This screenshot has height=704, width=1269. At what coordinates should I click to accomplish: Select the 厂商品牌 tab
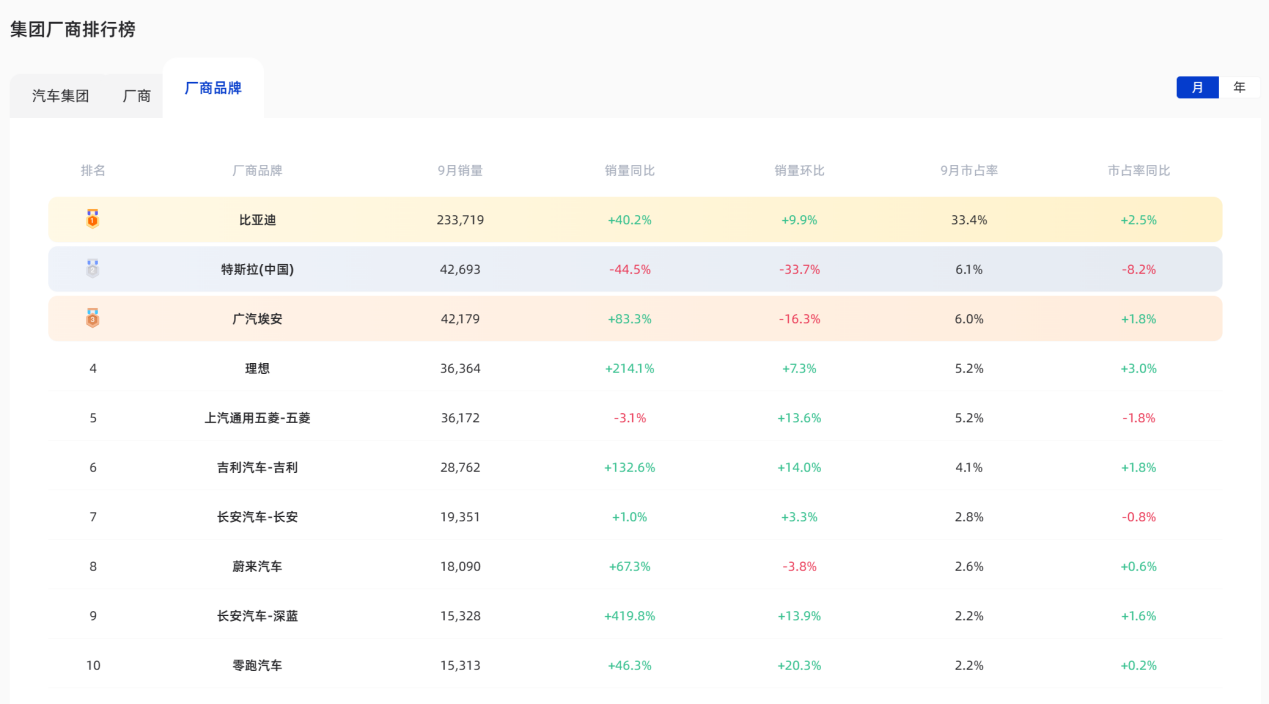(x=213, y=88)
